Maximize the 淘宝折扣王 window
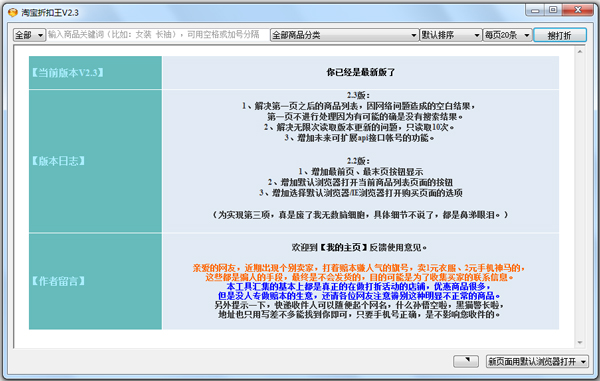The image size is (600, 381). (553, 10)
